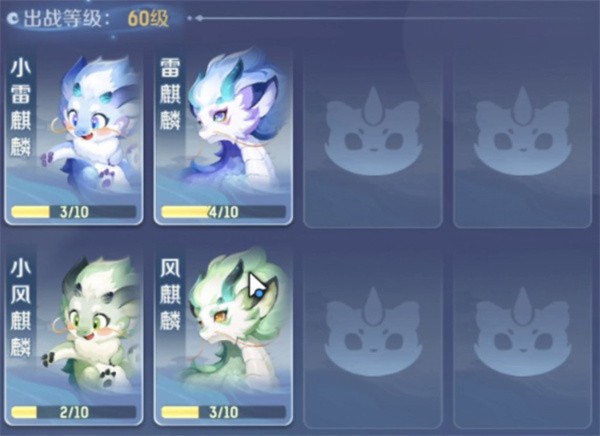Viewport: 600px width, 436px height.
Task: Click the 3/10 progress bar on 小雷麒麟
Action: (74, 212)
